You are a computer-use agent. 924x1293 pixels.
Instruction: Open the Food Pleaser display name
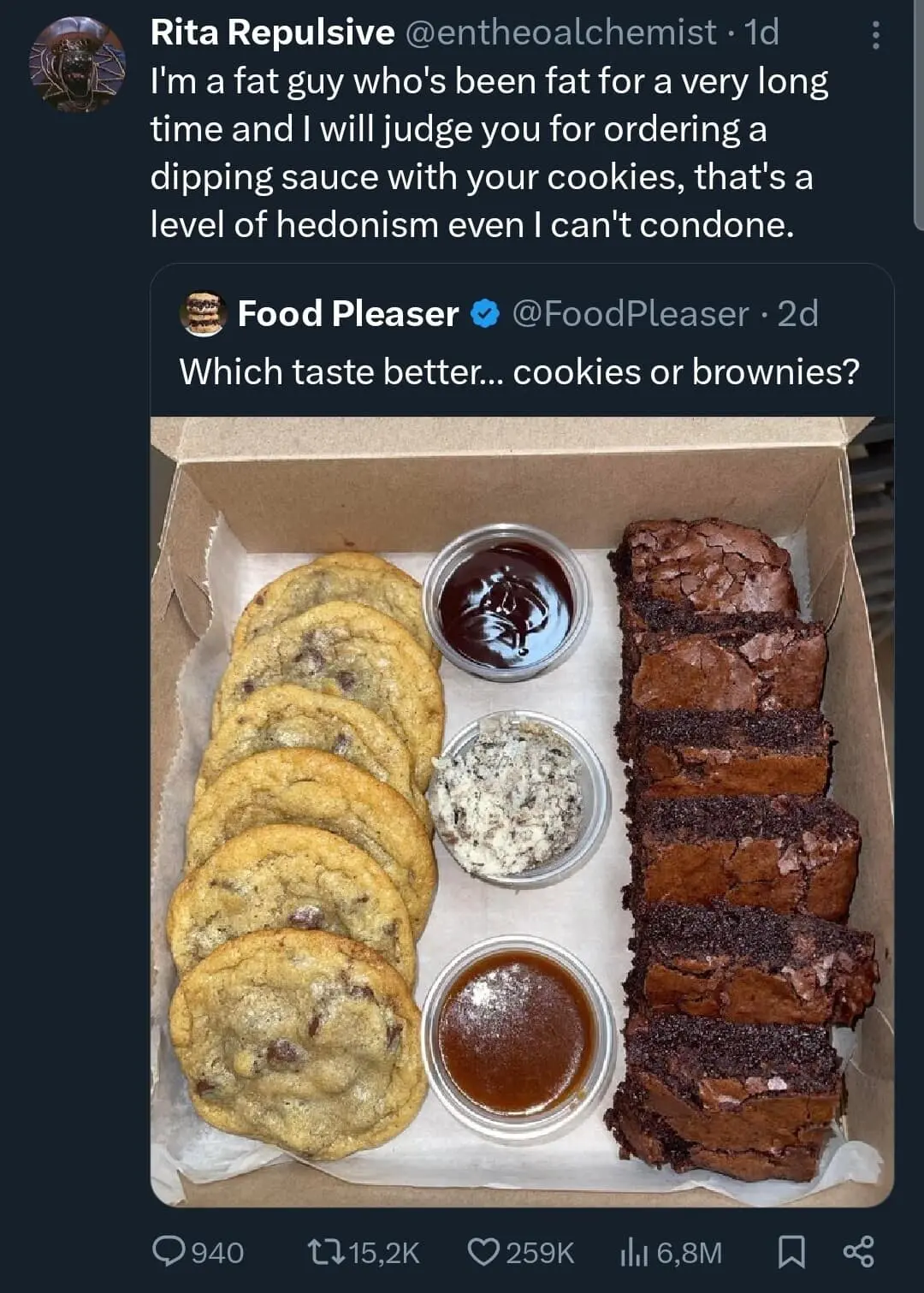(x=347, y=314)
